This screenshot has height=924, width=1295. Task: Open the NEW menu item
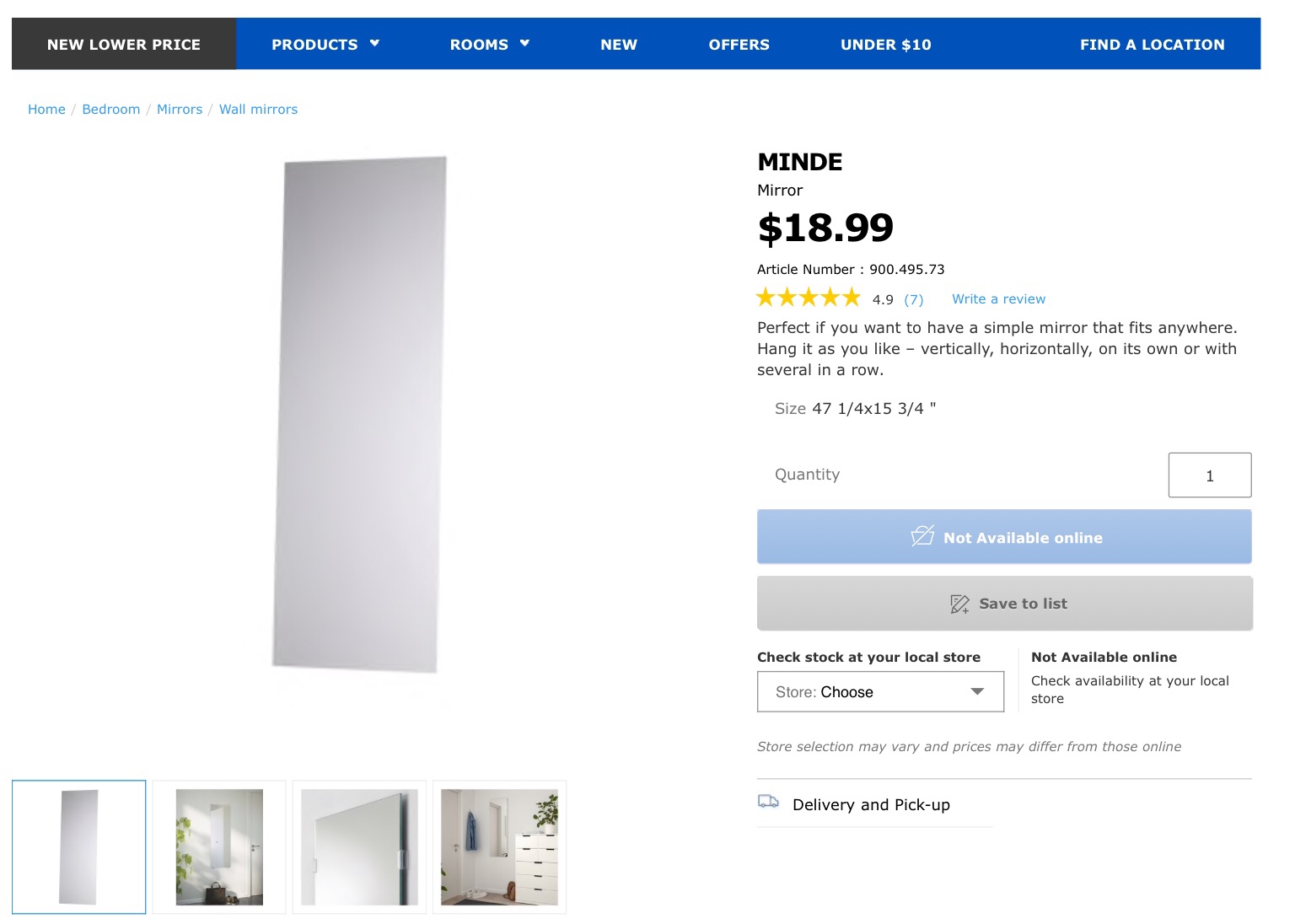coord(619,45)
